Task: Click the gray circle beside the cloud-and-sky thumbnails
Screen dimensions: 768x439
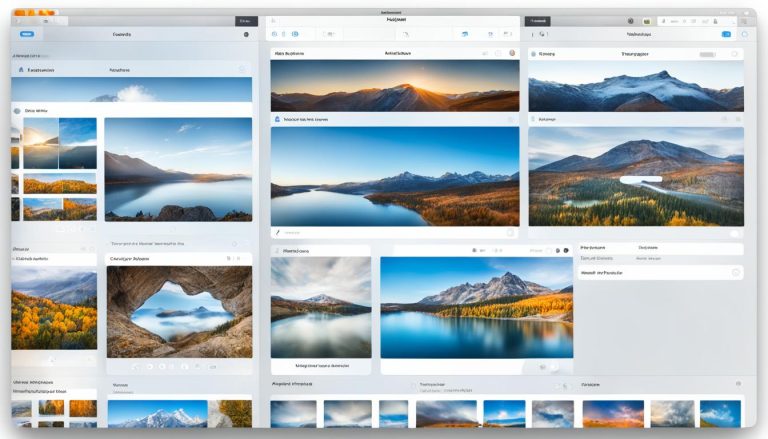Action: (x=17, y=111)
